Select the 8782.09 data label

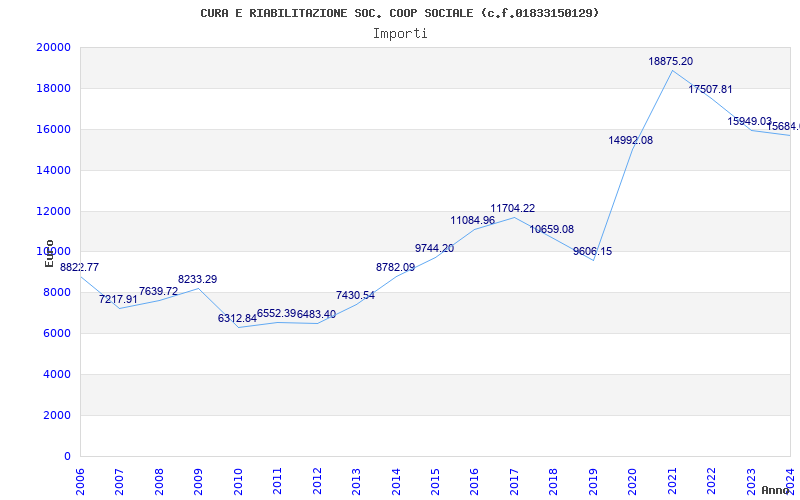coord(395,267)
